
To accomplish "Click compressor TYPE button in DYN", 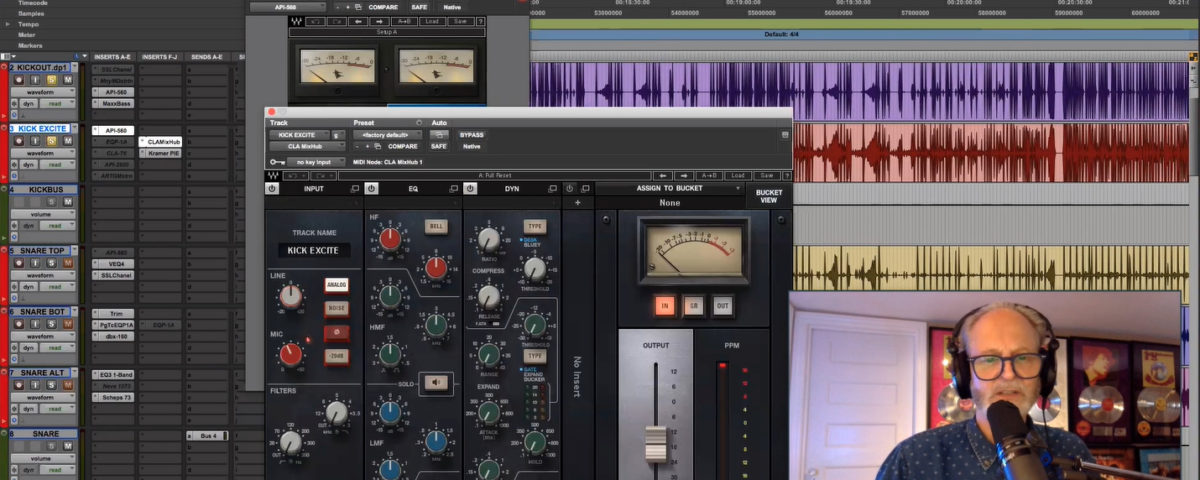I will coord(536,226).
